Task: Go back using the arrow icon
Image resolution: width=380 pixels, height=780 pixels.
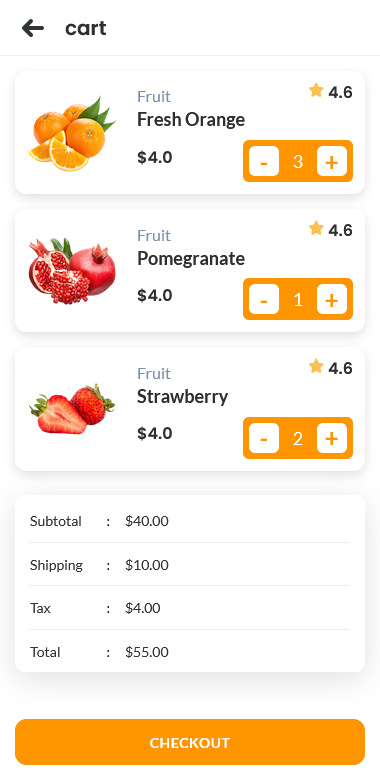Action: pos(33,28)
